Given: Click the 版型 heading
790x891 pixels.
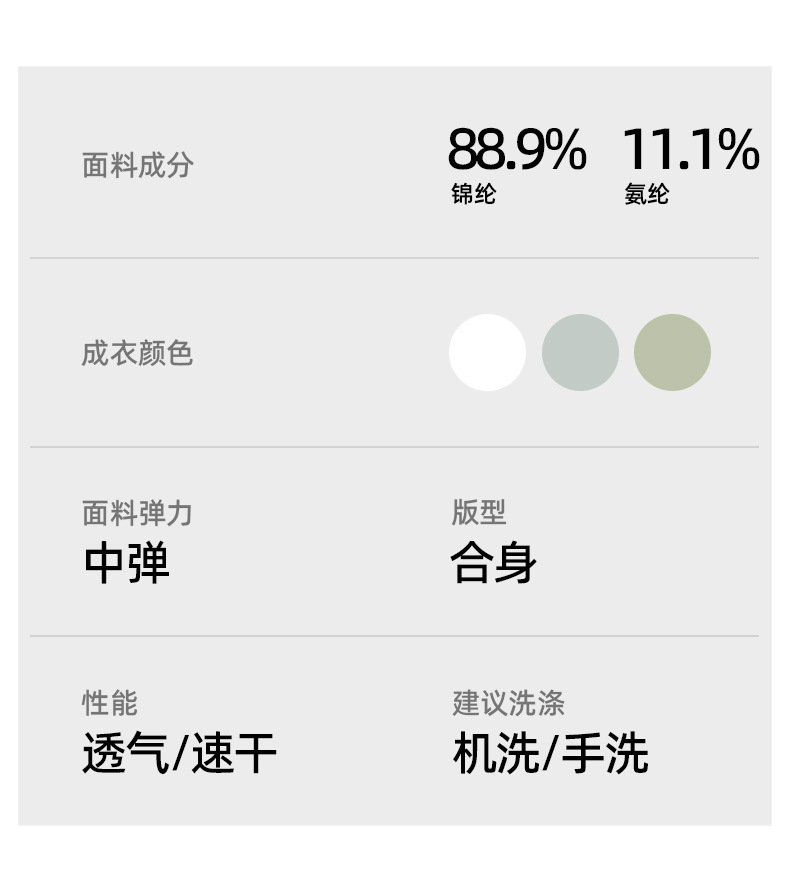Looking at the screenshot, I should 478,512.
